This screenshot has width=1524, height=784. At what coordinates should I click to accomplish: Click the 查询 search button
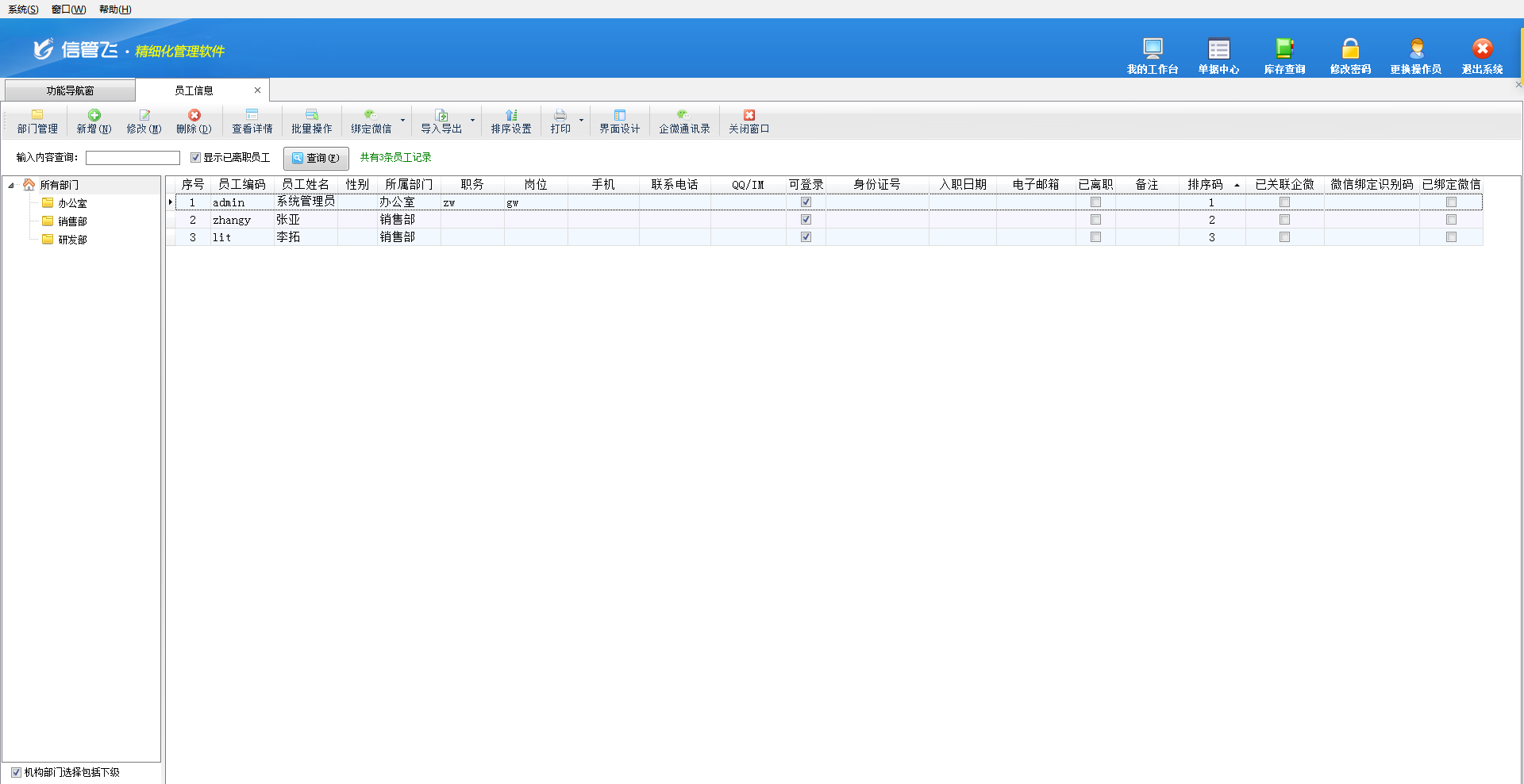click(316, 158)
